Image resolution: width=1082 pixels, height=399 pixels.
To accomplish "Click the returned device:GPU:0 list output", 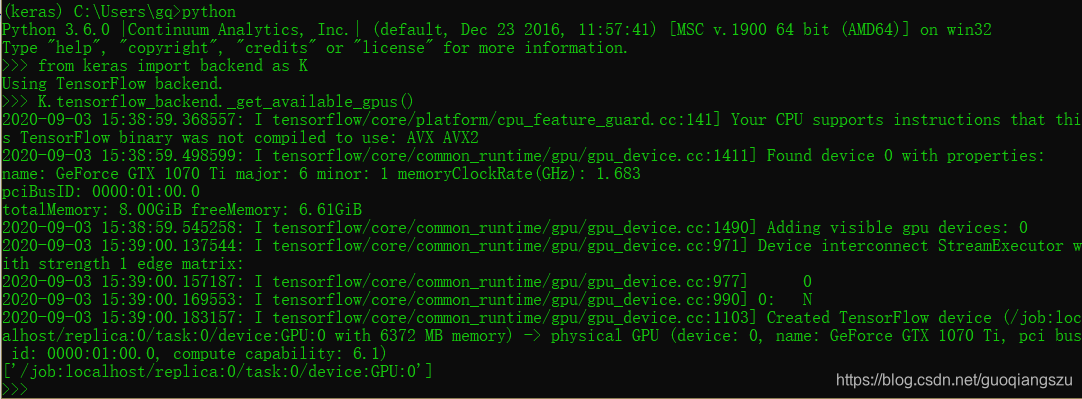I will 217,371.
